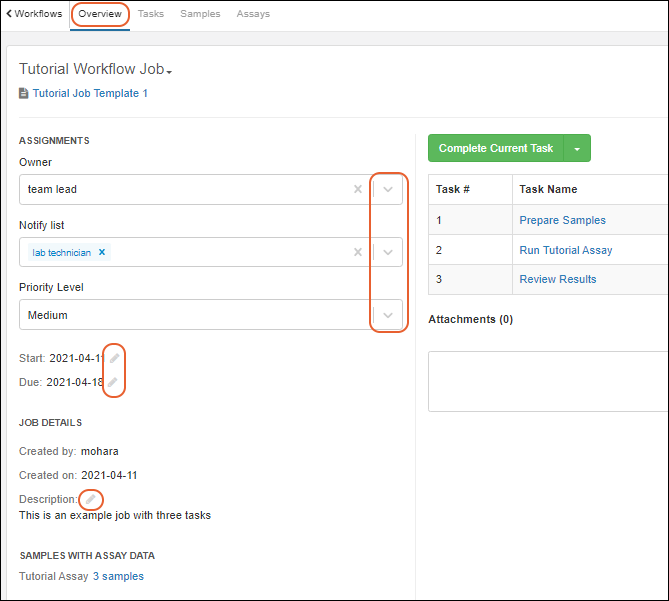Viewport: 669px width, 601px height.
Task: Clear the Notify list with X icon
Action: pyautogui.click(x=358, y=252)
